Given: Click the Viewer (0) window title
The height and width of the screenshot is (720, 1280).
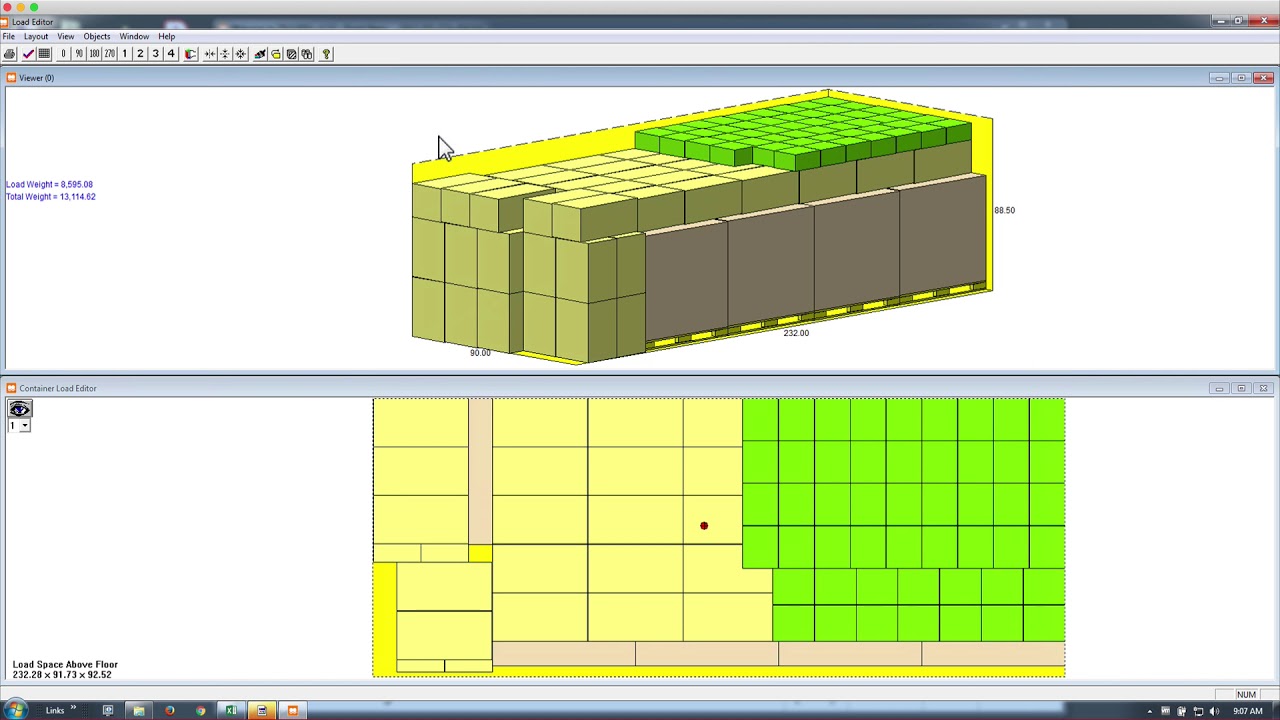Looking at the screenshot, I should pyautogui.click(x=36, y=78).
